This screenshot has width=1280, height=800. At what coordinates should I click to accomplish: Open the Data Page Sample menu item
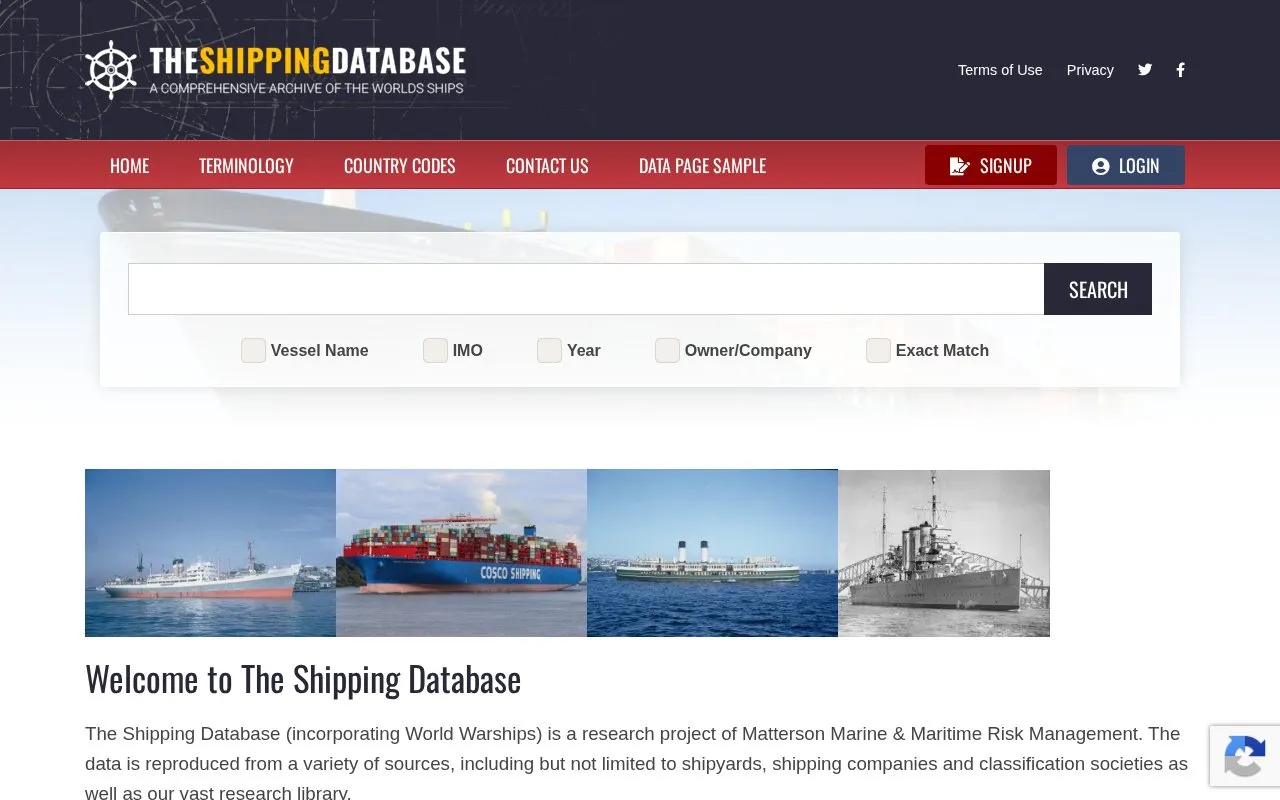click(x=702, y=166)
